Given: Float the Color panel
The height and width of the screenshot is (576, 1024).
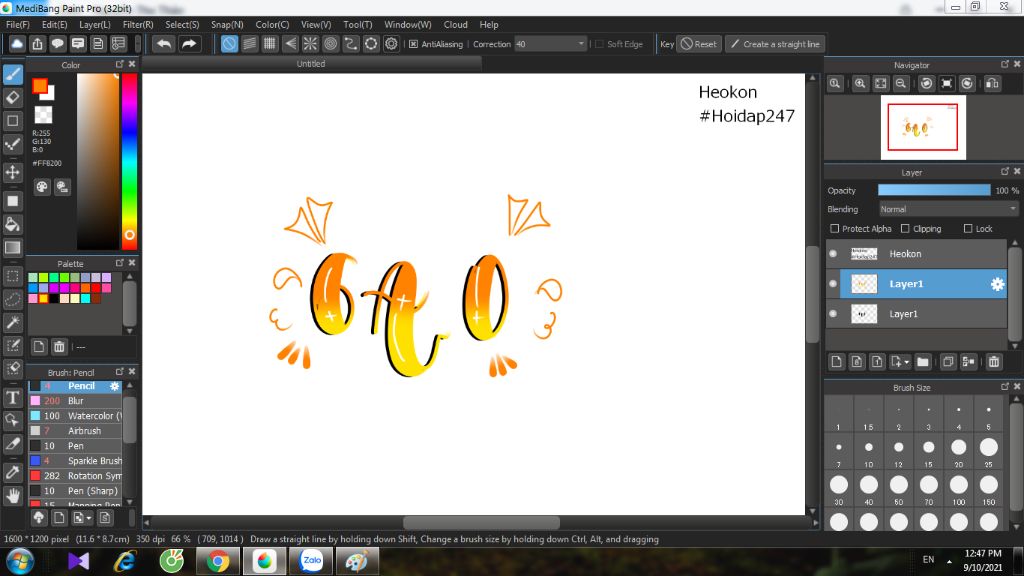Looking at the screenshot, I should [x=120, y=64].
